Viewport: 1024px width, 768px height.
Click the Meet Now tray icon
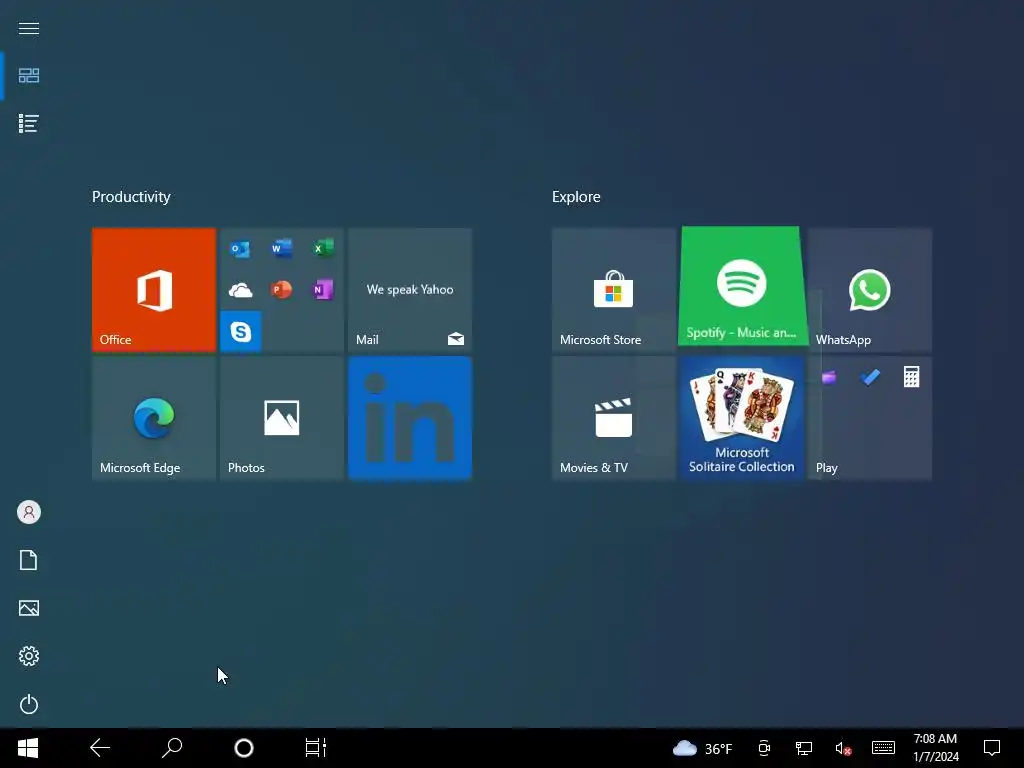point(764,748)
